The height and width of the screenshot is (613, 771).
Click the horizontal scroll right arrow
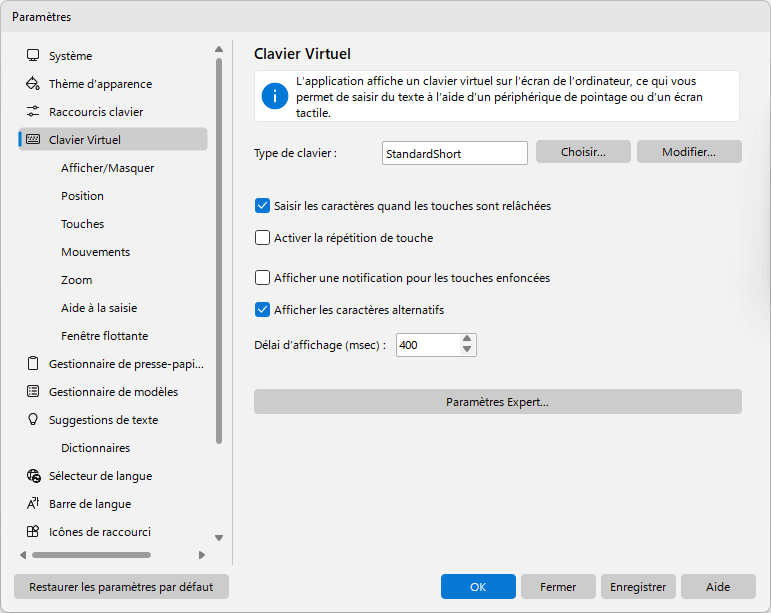pyautogui.click(x=202, y=555)
